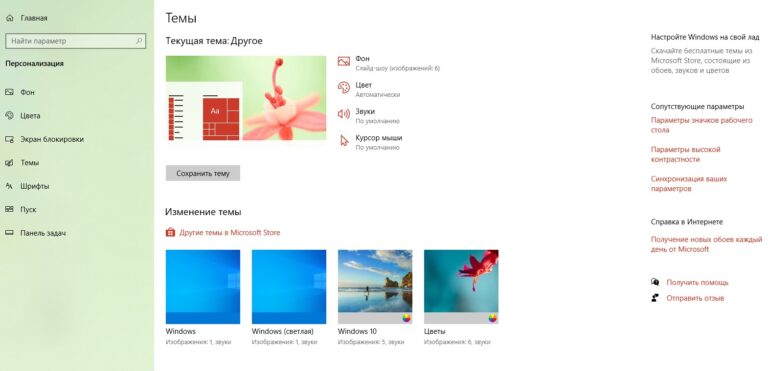This screenshot has height=371, width=768.
Task: Click the Microsoft Store bag icon
Action: click(x=170, y=232)
